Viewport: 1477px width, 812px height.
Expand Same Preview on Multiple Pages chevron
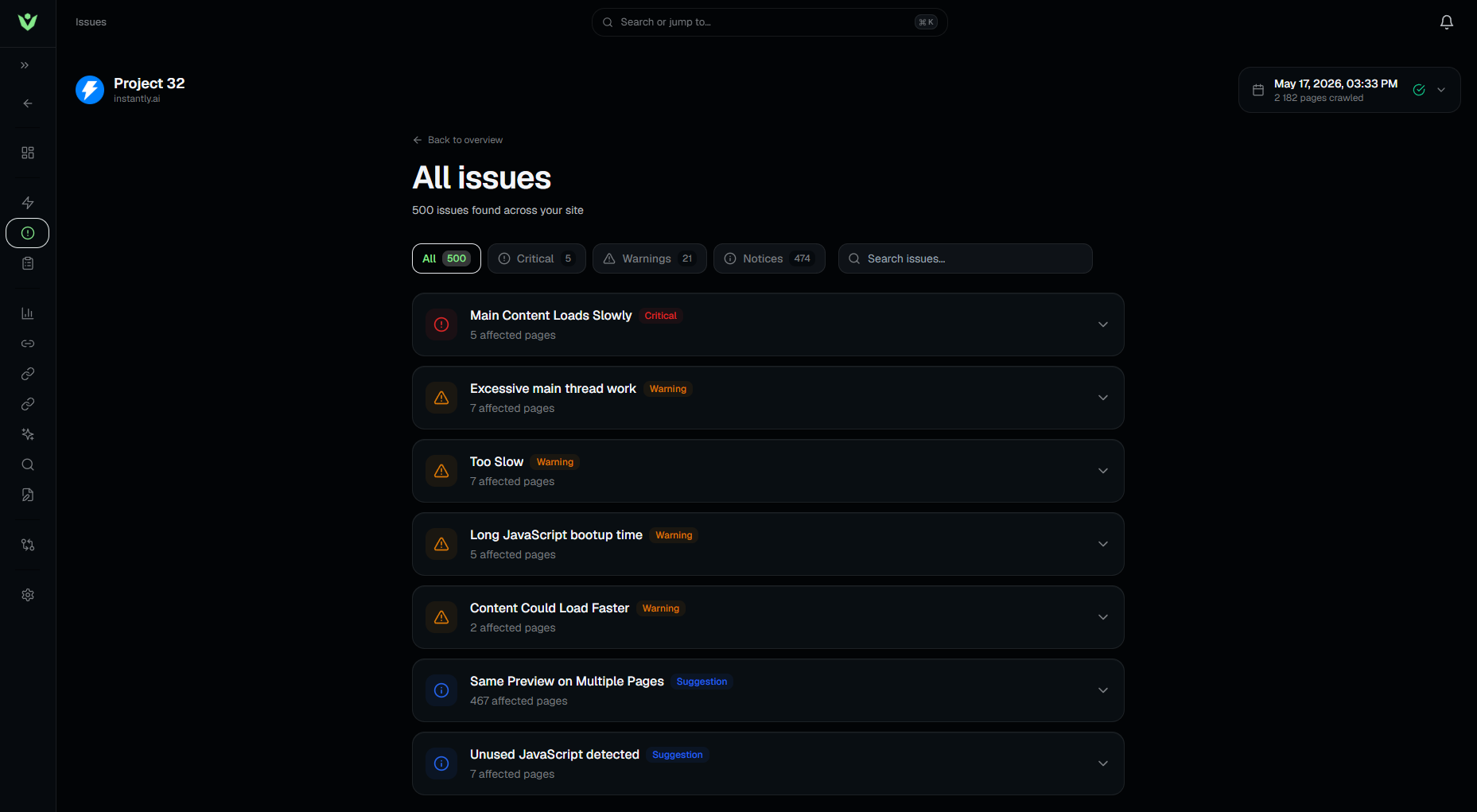coord(1103,690)
